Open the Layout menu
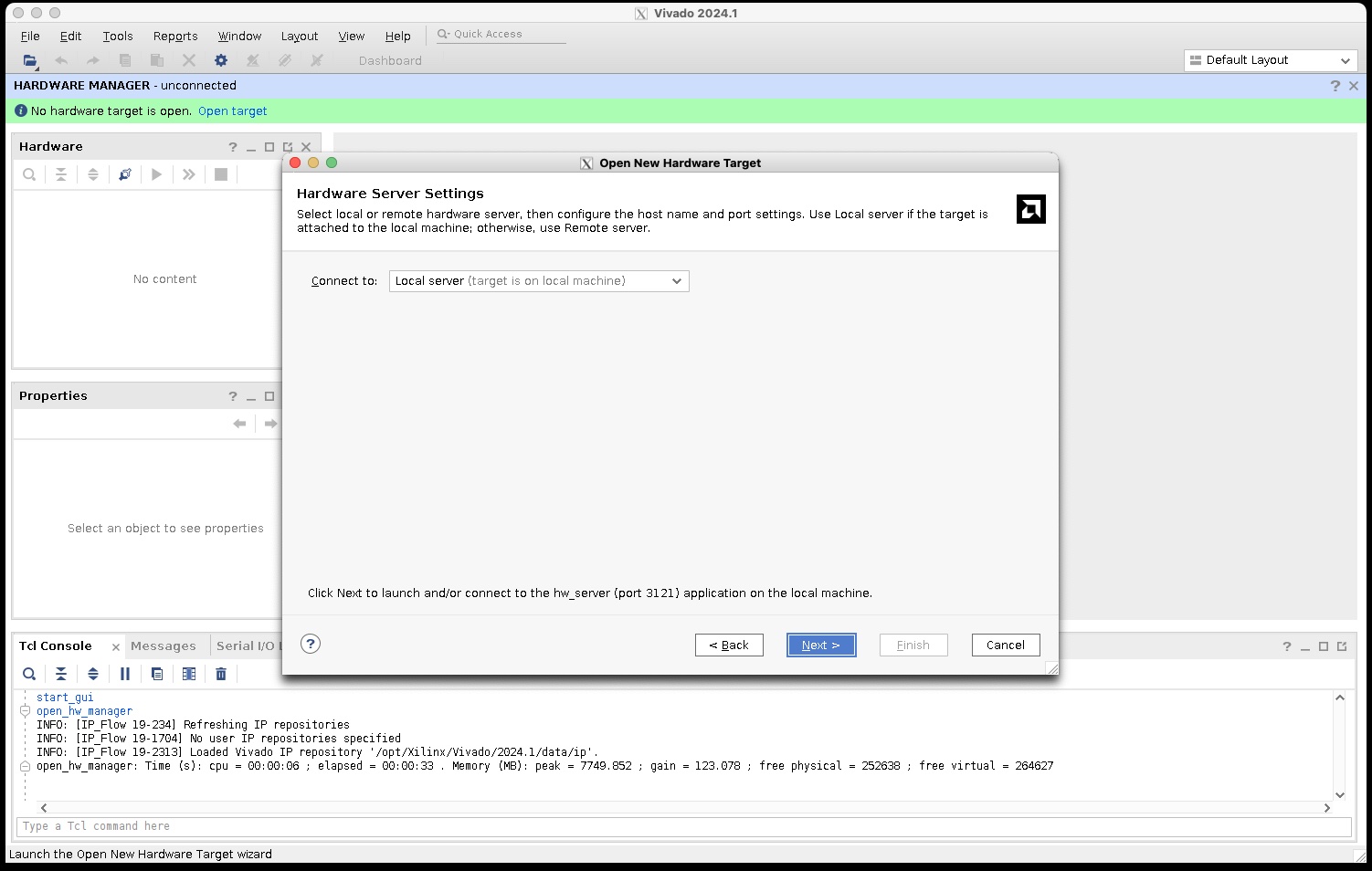 (x=300, y=37)
